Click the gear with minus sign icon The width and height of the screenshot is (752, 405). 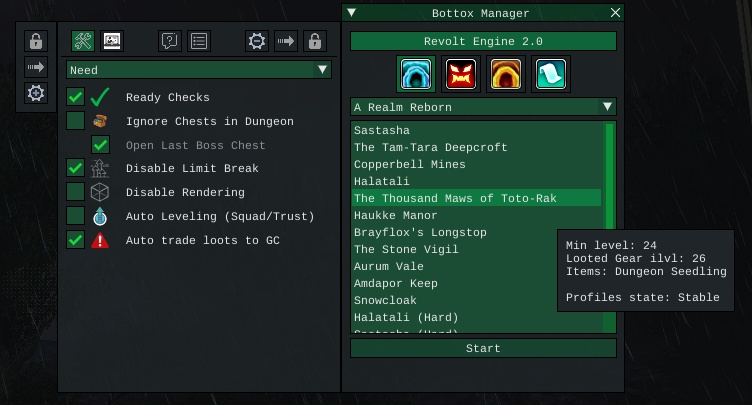257,41
